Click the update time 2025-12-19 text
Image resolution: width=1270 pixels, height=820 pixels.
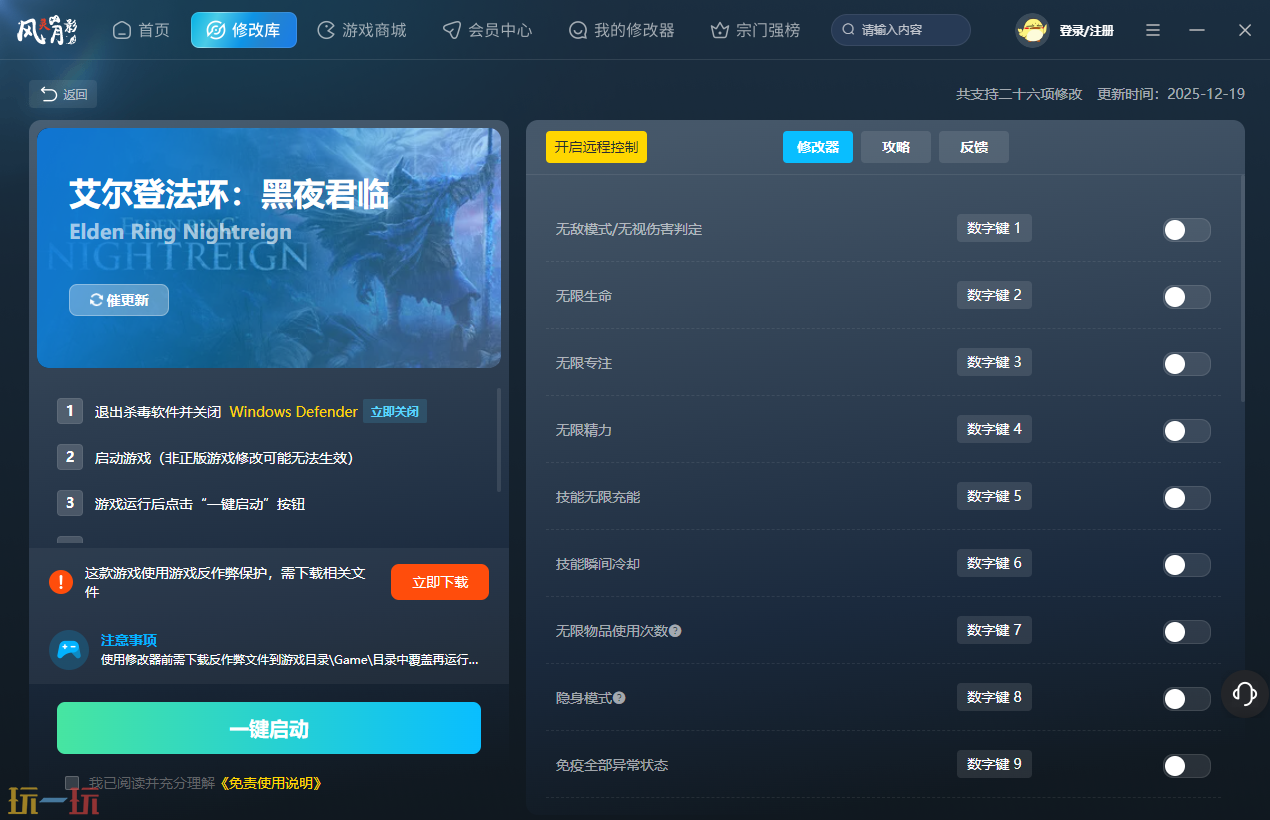pyautogui.click(x=1171, y=94)
